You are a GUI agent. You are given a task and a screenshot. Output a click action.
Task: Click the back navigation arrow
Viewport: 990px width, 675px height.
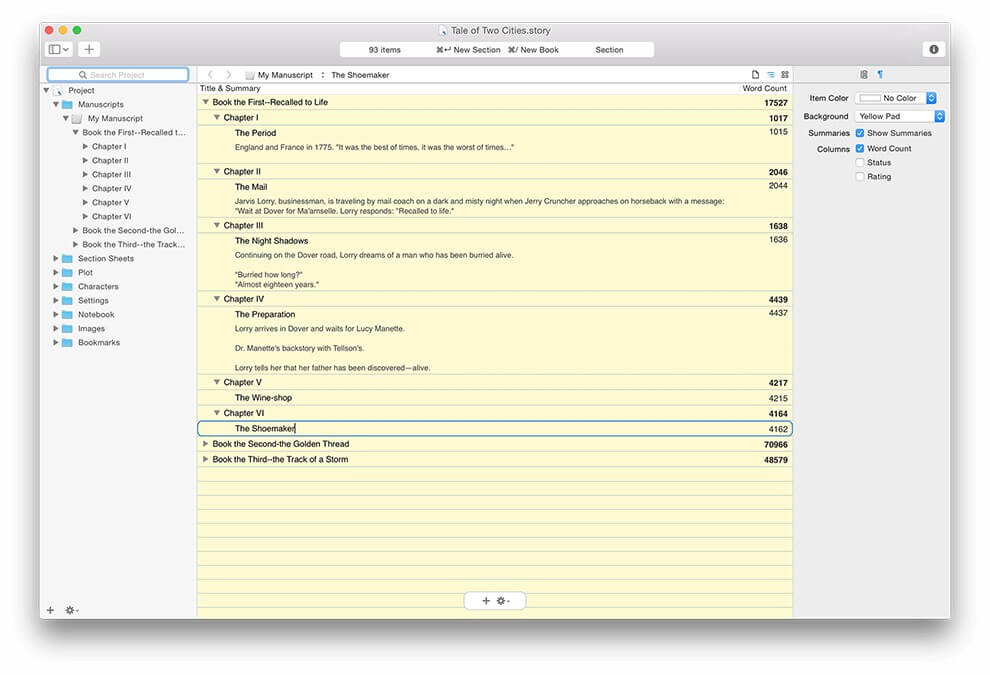[210, 75]
